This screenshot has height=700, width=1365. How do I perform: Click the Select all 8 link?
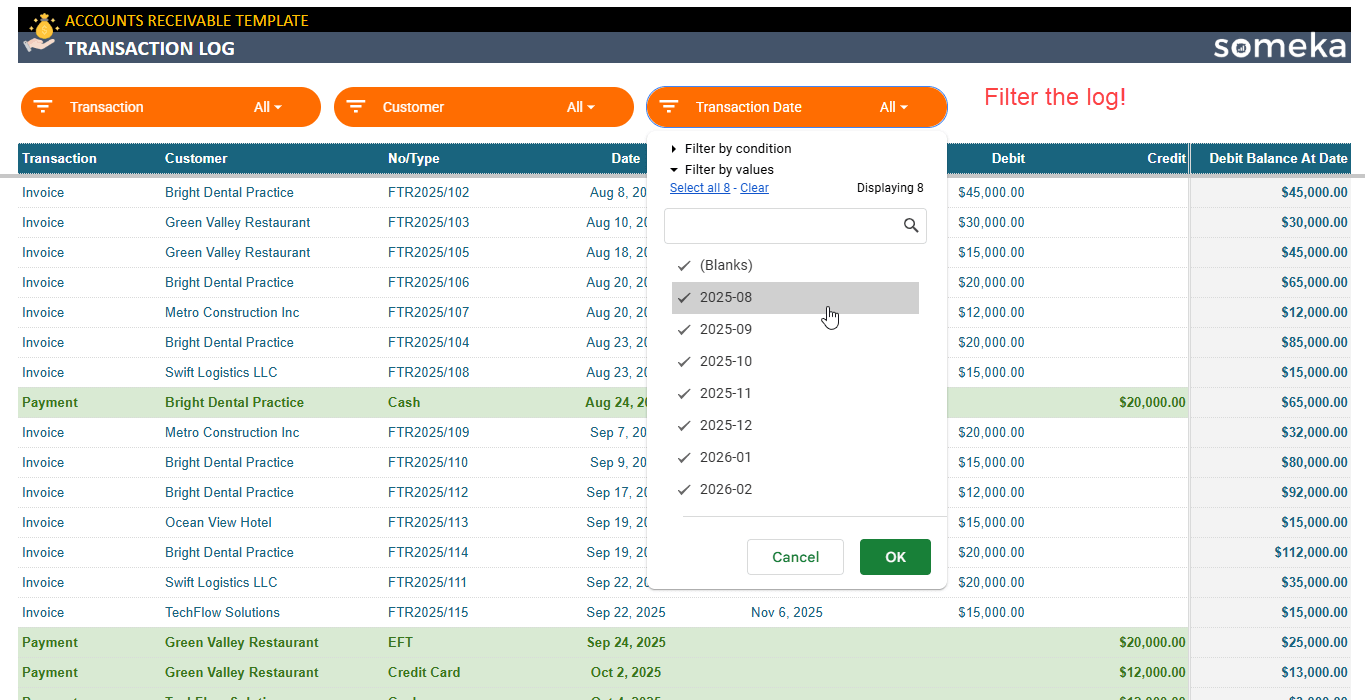pos(699,187)
